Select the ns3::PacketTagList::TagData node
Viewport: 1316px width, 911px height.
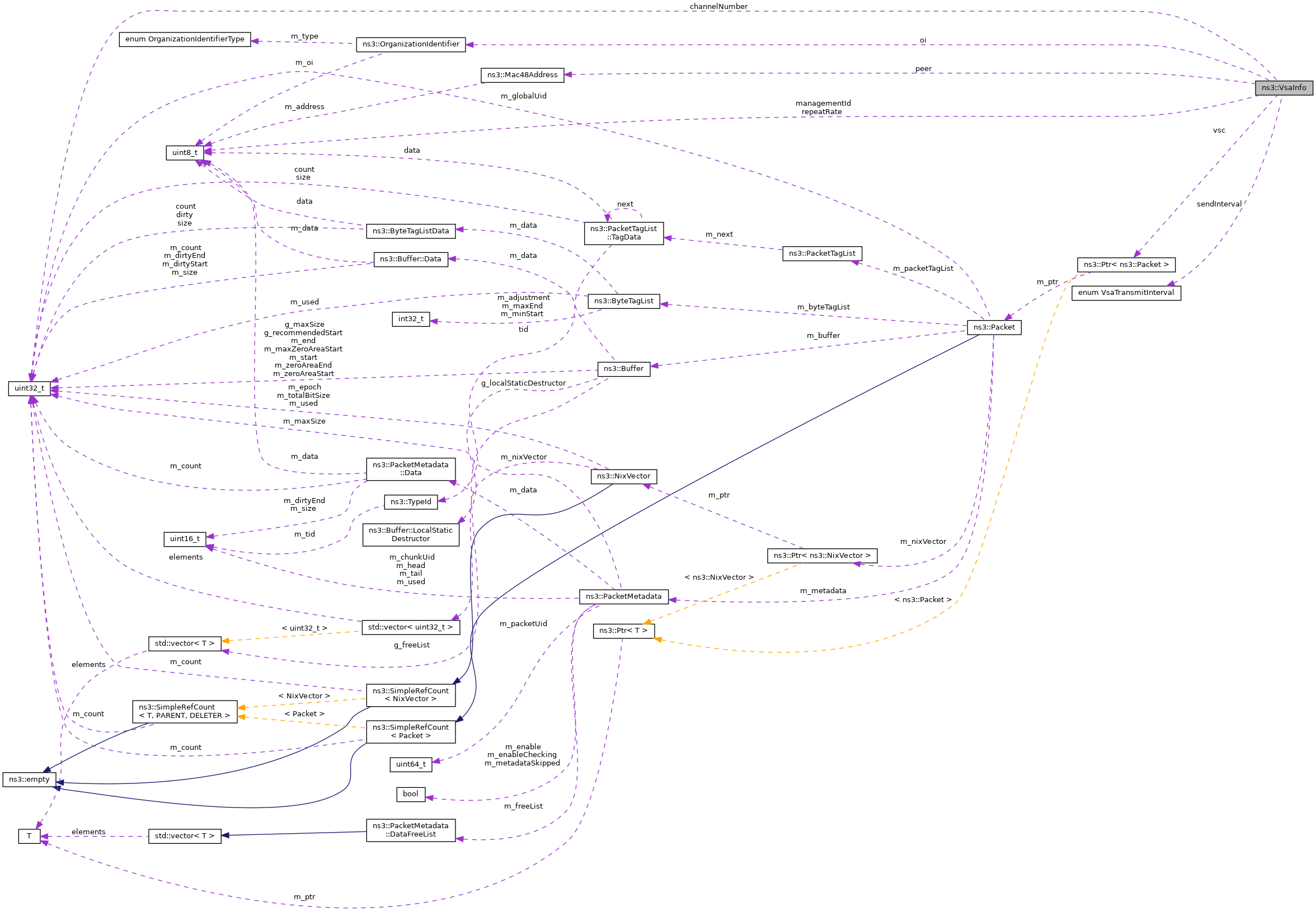623,233
